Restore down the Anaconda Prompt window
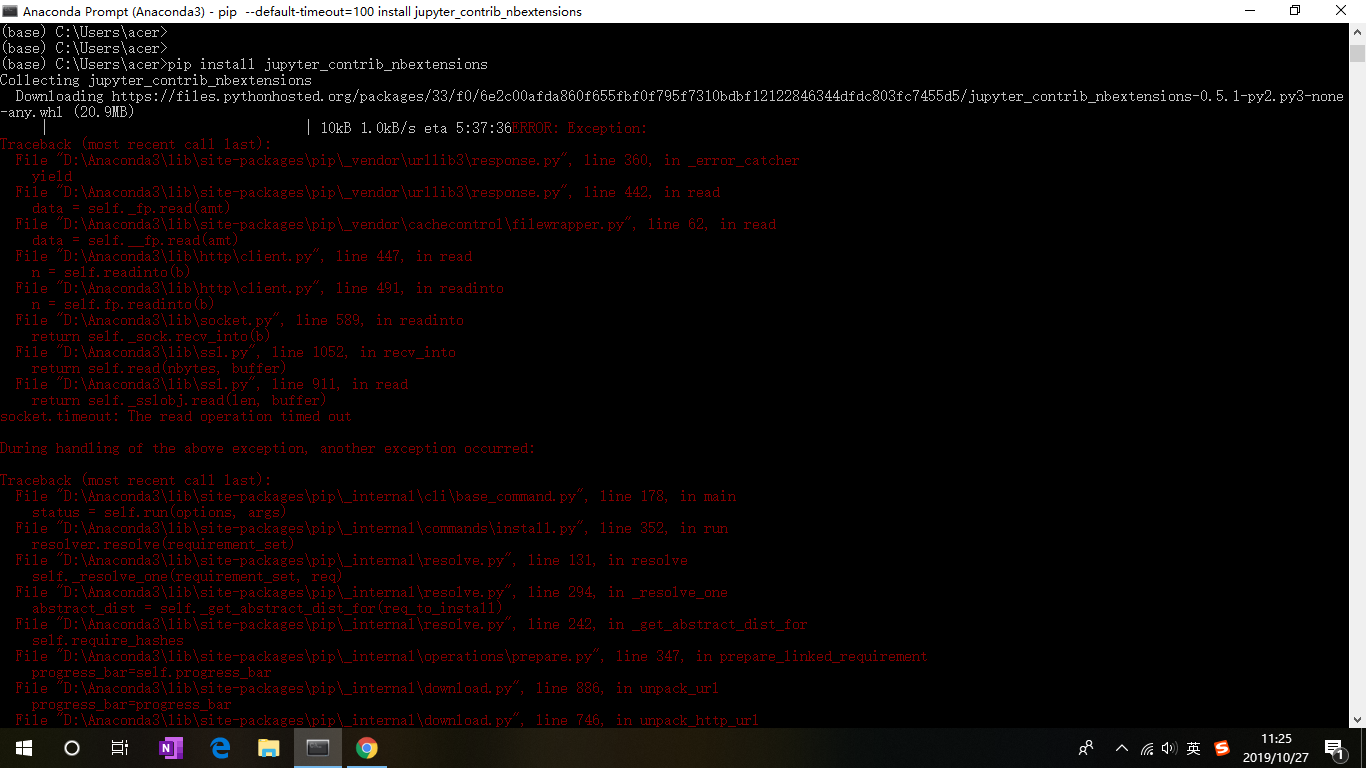Screen dimensions: 1366x768 [1296, 11]
